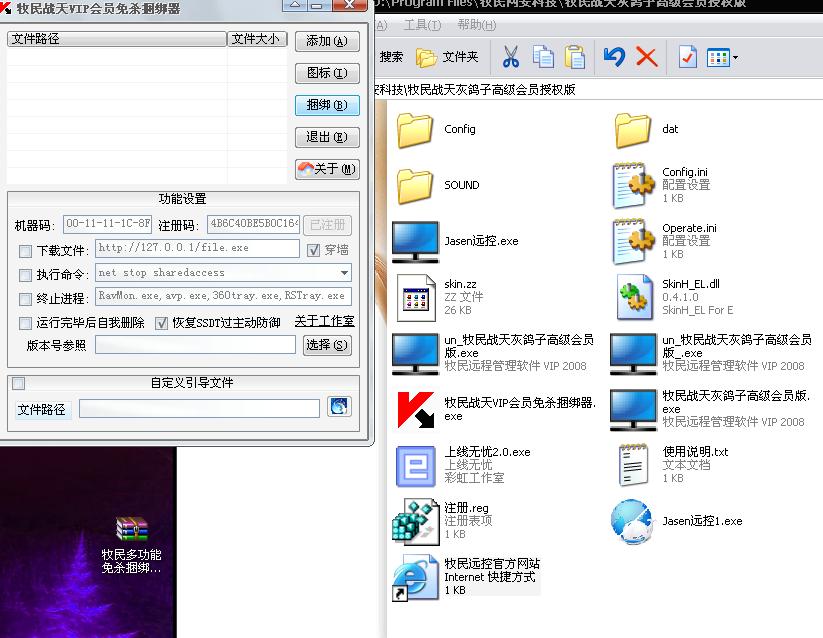Click the 捆绑(B) button

(327, 105)
